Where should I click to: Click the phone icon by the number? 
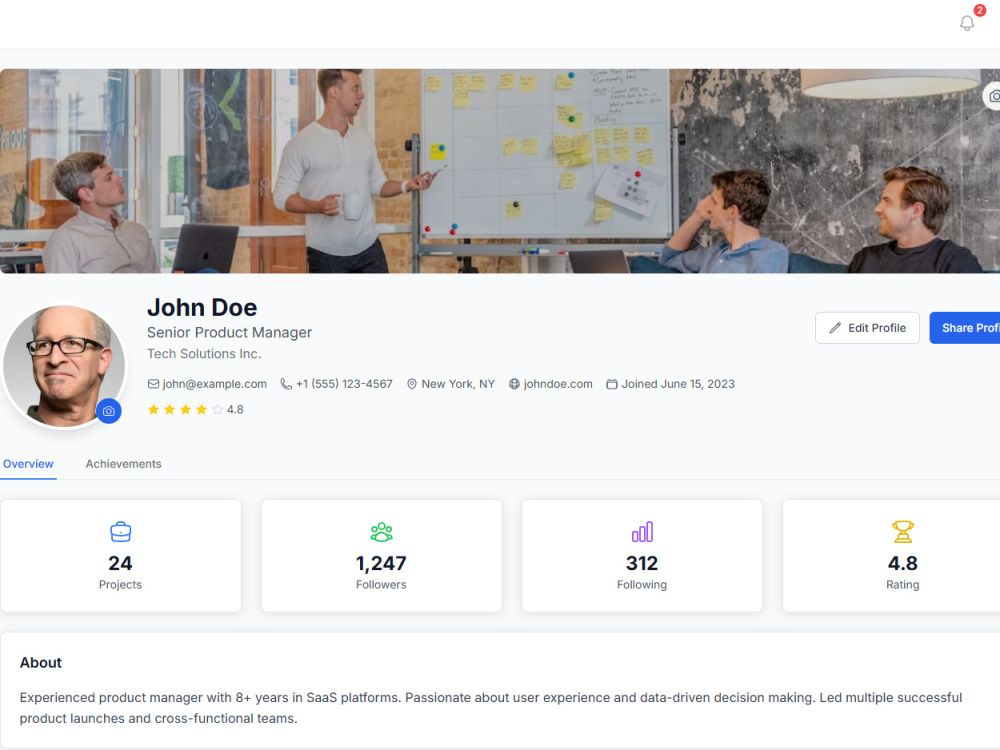point(286,384)
